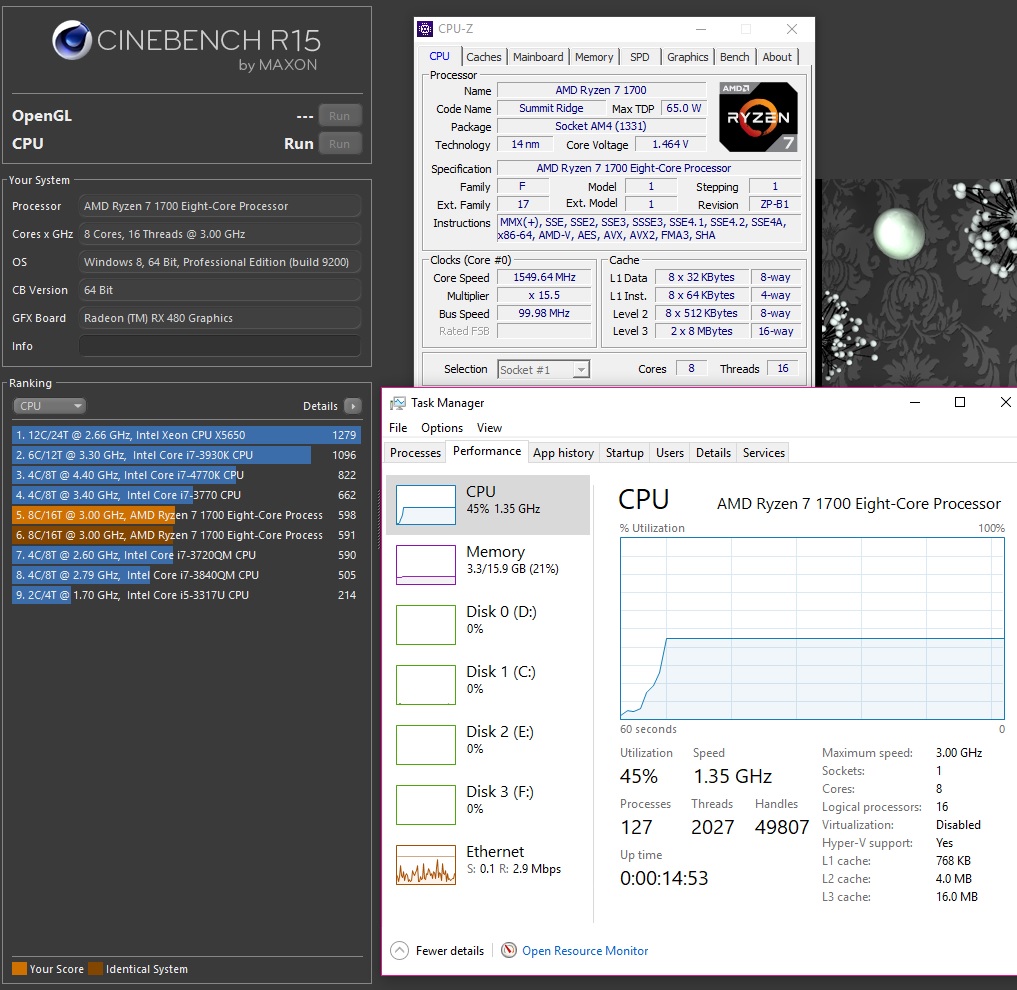Select ranking row Intel Core i7-3720QM
This screenshot has width=1017, height=990.
tap(185, 555)
